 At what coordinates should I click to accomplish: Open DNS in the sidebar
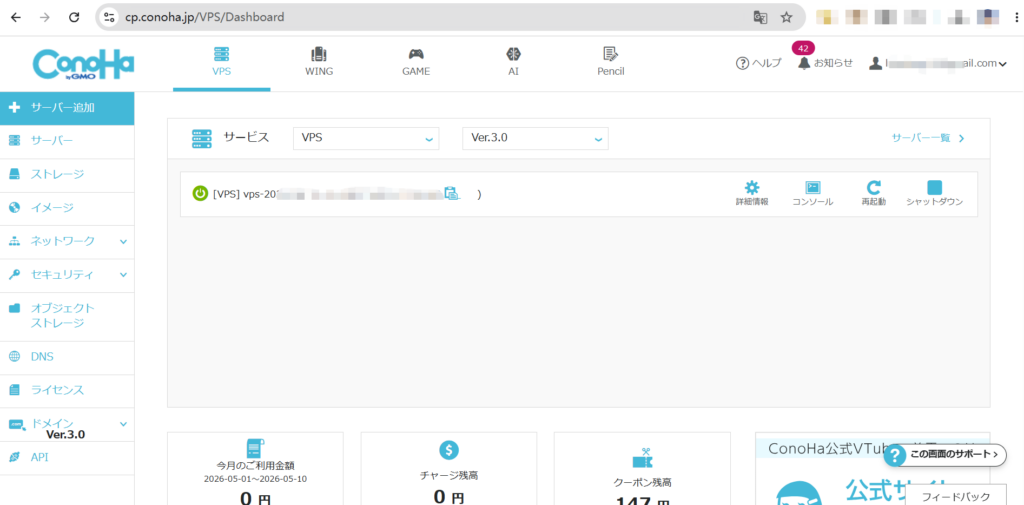67,357
